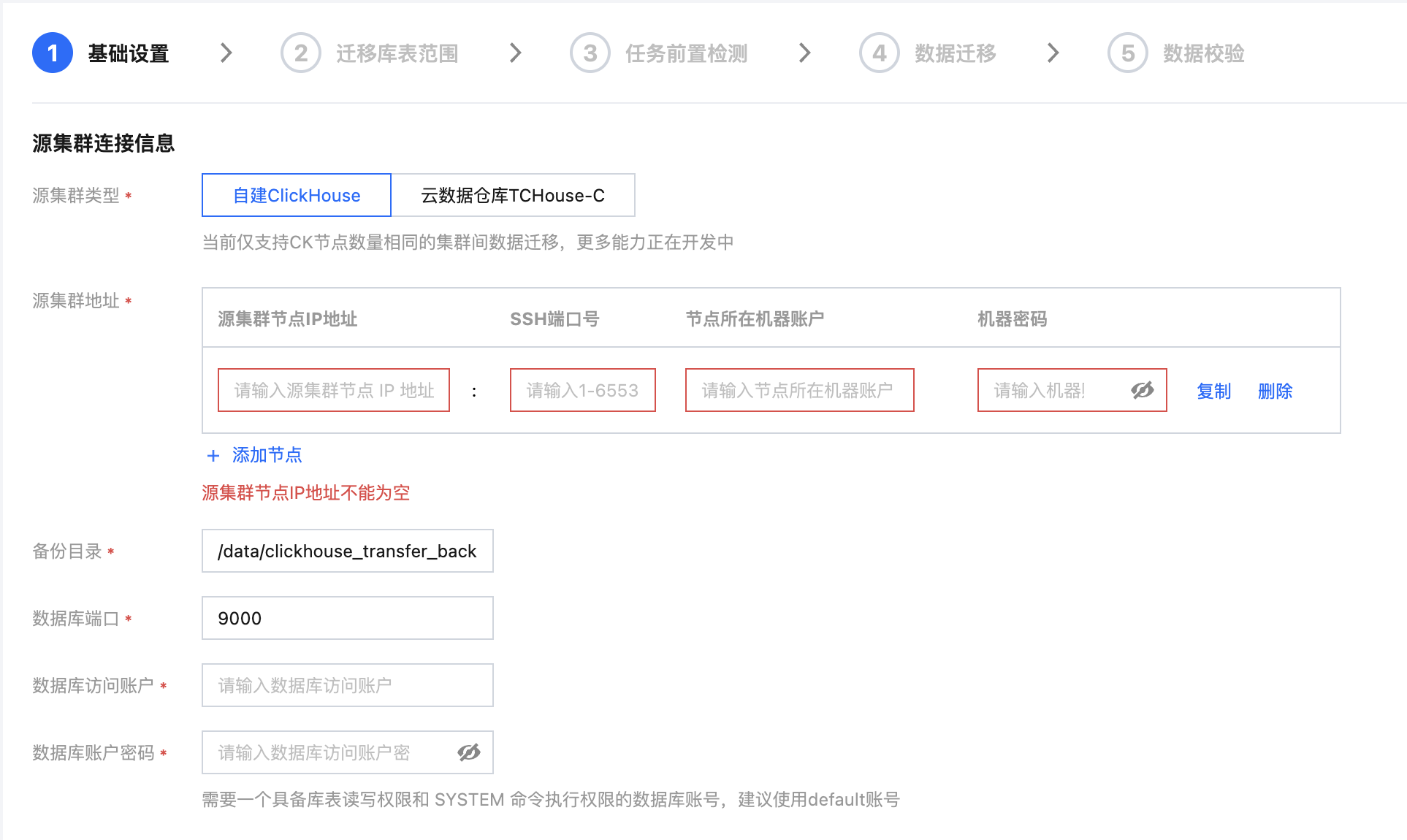1407x840 pixels.
Task: Show machine password via eye icon
Action: [x=1143, y=391]
